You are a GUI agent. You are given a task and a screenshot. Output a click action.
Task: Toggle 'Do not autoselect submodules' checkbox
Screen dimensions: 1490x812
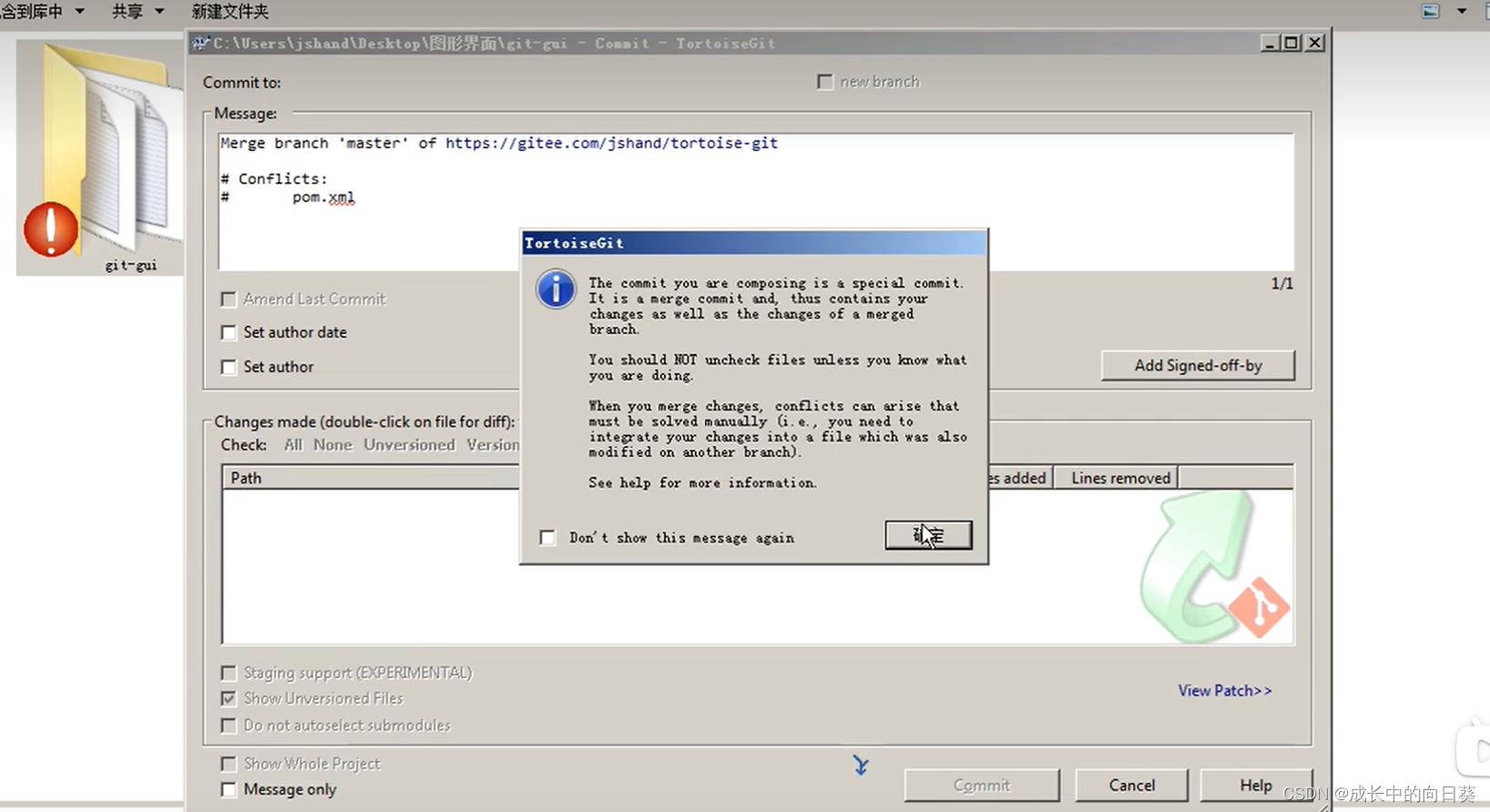[229, 726]
